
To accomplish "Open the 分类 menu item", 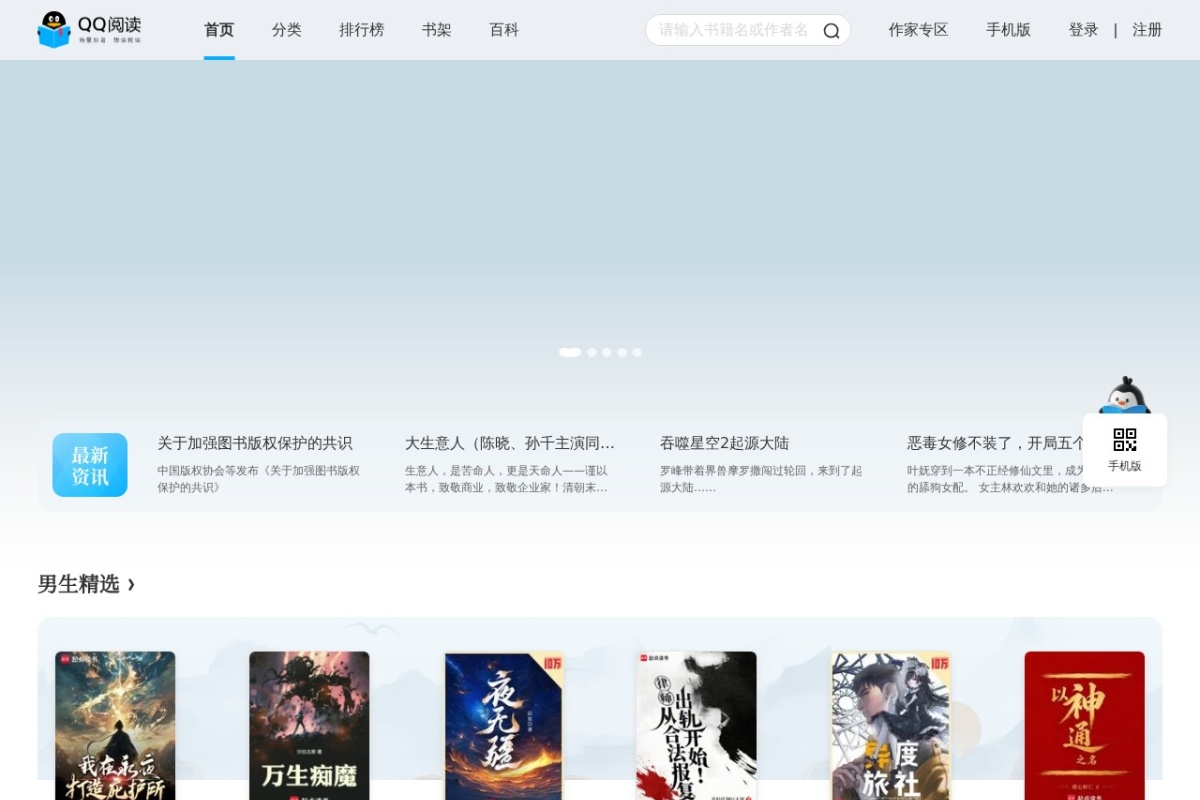I will 287,30.
